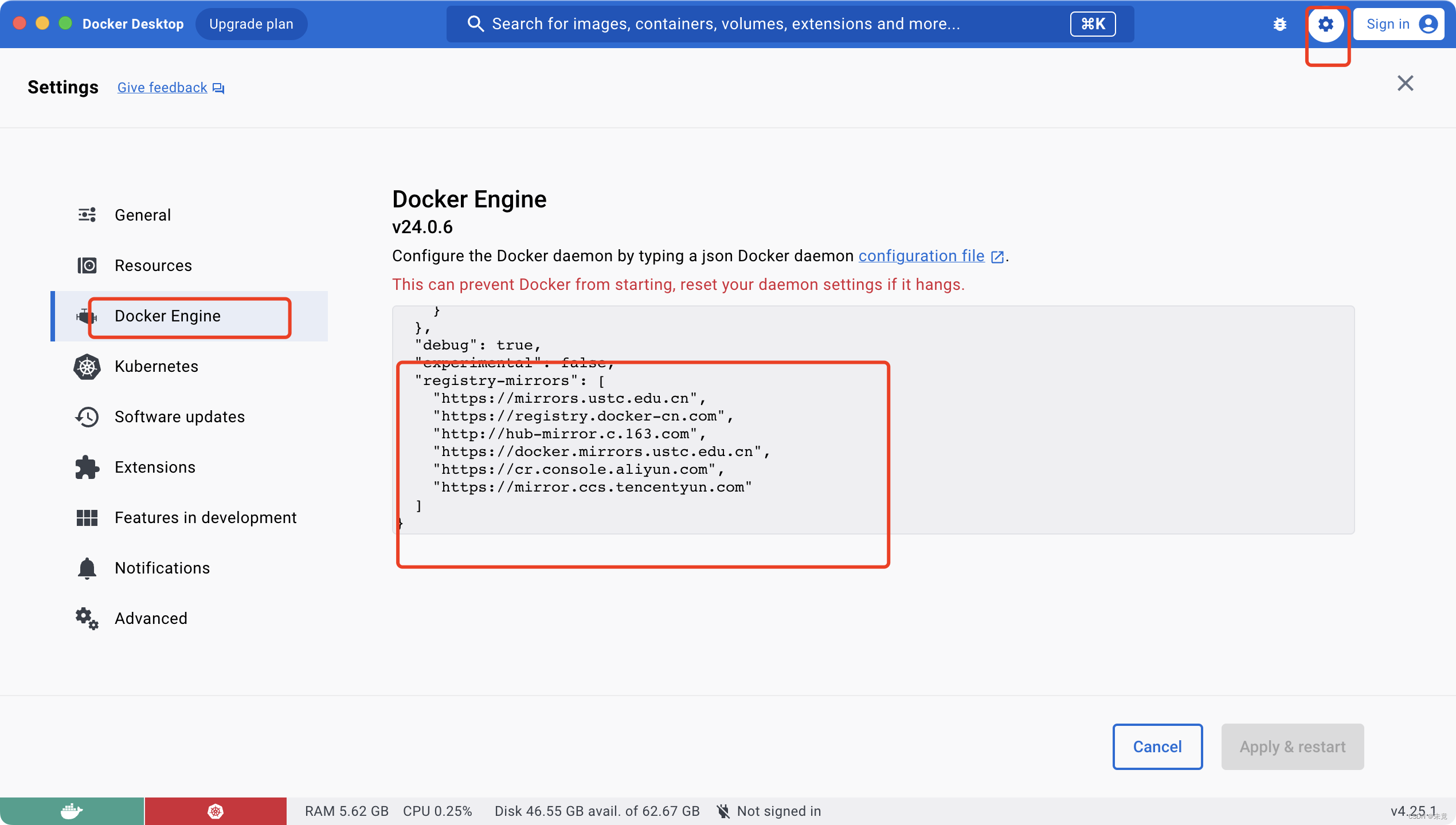Open the General settings tab
The image size is (1456, 825).
[189, 215]
